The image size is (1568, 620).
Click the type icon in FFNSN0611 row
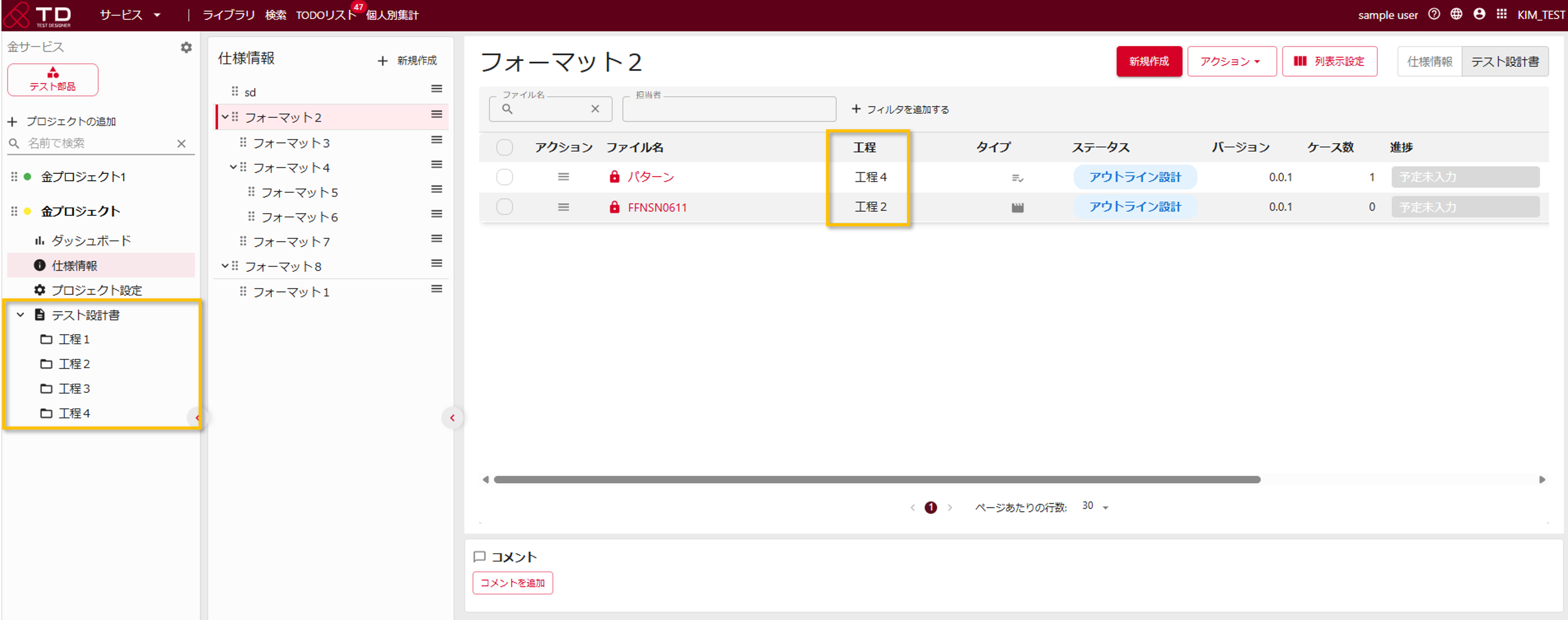[x=1018, y=207]
